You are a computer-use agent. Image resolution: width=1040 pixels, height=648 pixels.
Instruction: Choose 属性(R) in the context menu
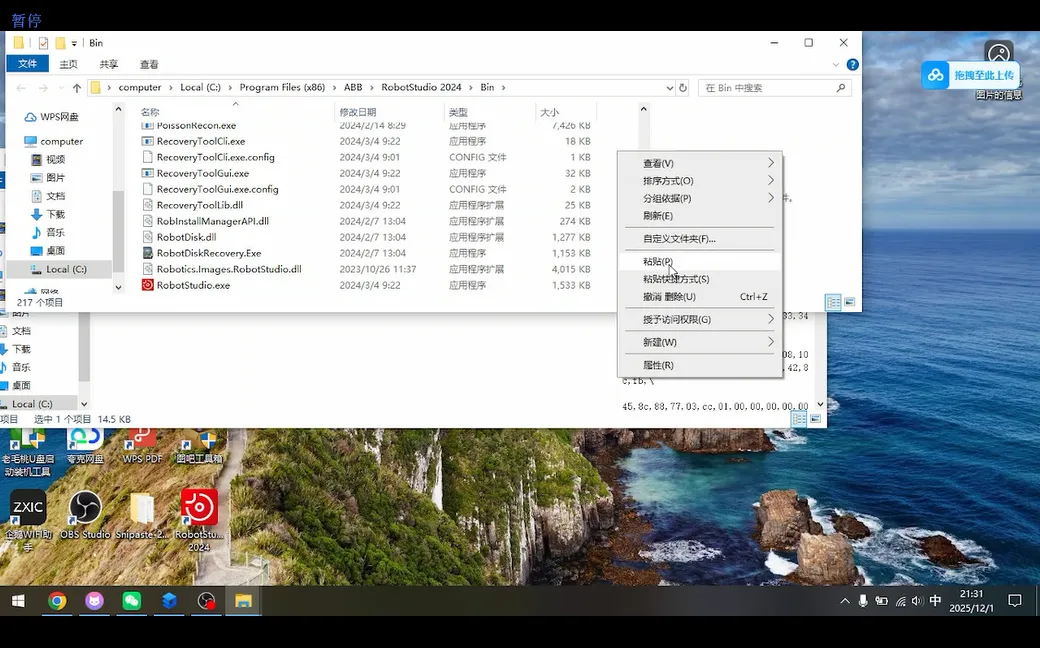click(700, 365)
